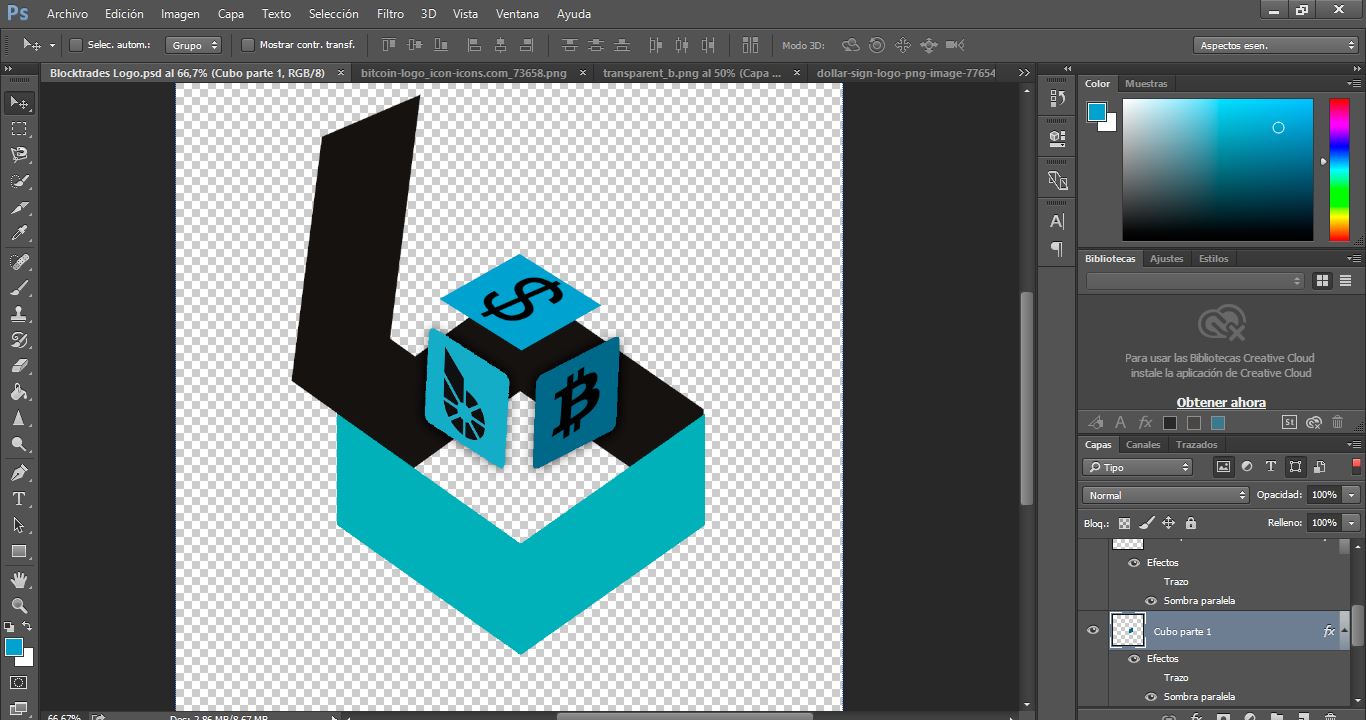Viewport: 1366px width, 720px height.
Task: Select the Brush tool
Action: coord(19,287)
